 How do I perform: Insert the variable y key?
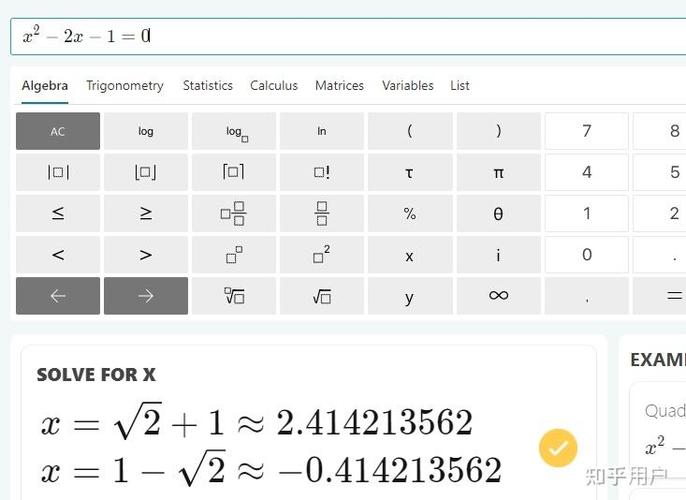pyautogui.click(x=410, y=296)
